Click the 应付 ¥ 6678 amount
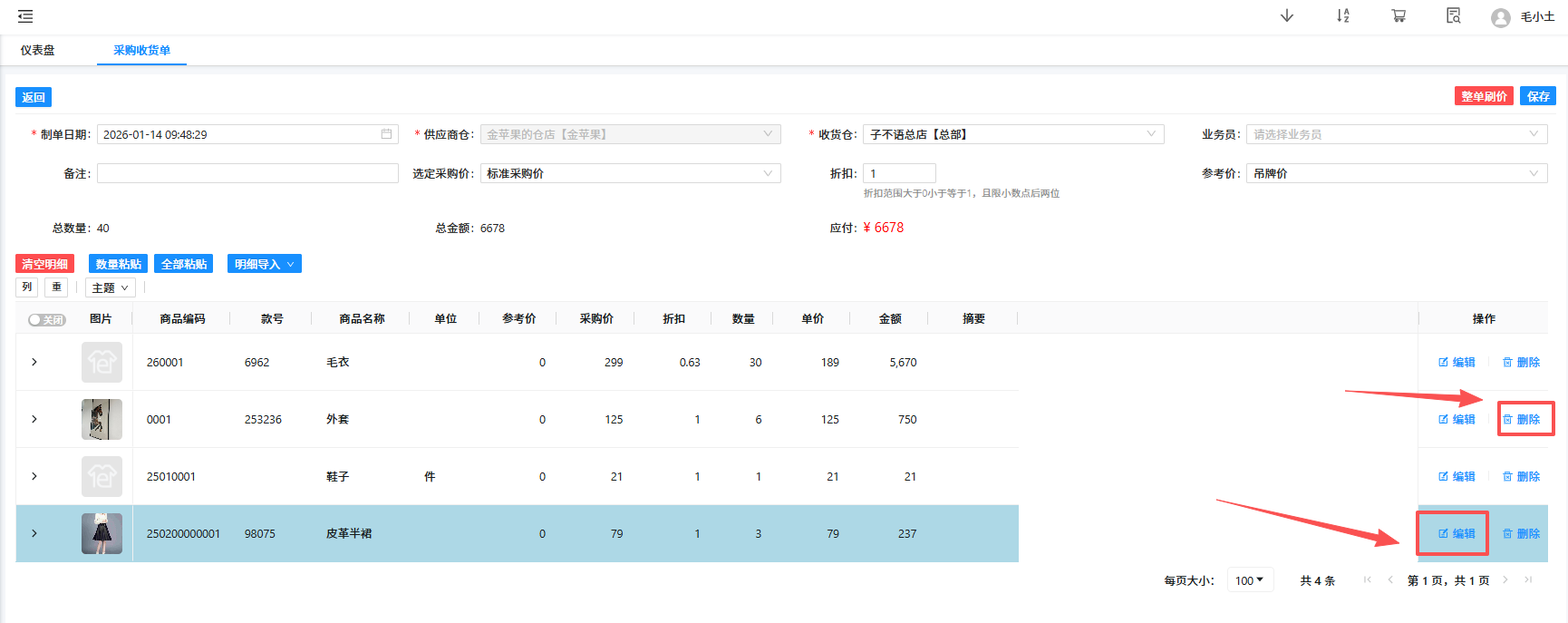This screenshot has width=1568, height=623. point(883,228)
